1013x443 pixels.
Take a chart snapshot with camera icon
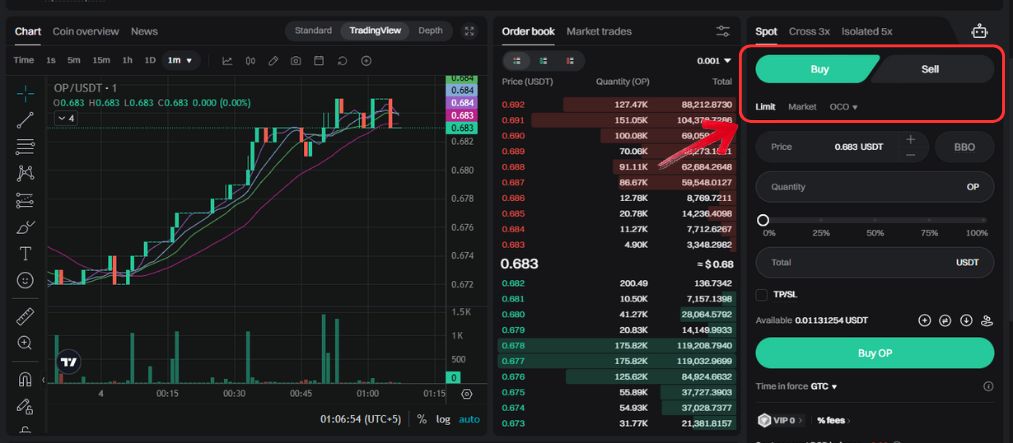pos(295,61)
